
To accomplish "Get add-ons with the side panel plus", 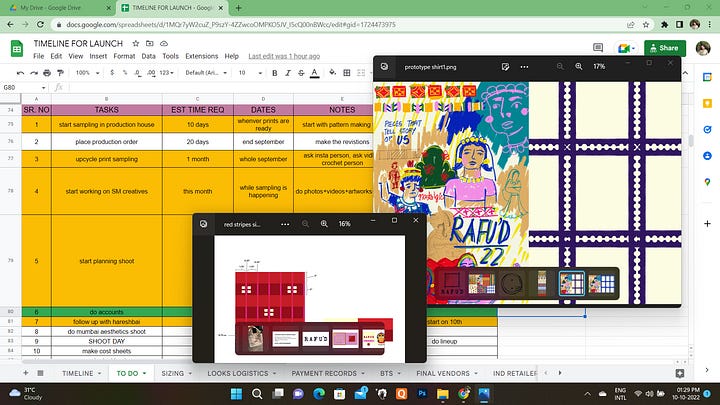I will click(707, 224).
